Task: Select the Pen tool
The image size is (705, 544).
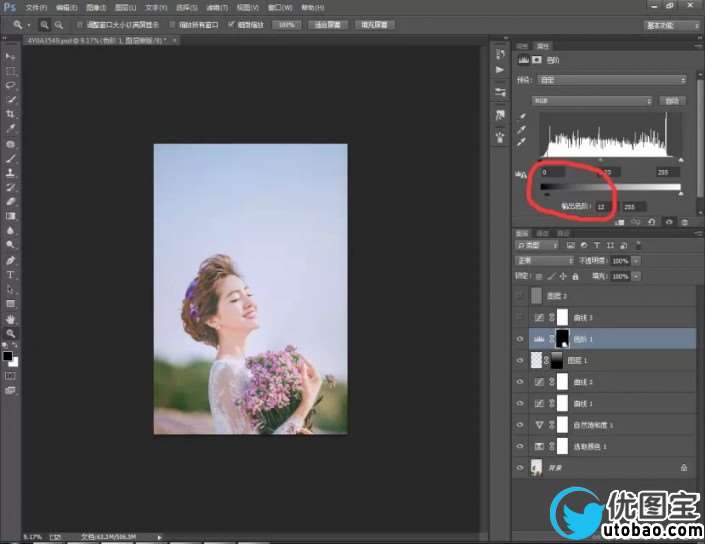Action: point(10,260)
